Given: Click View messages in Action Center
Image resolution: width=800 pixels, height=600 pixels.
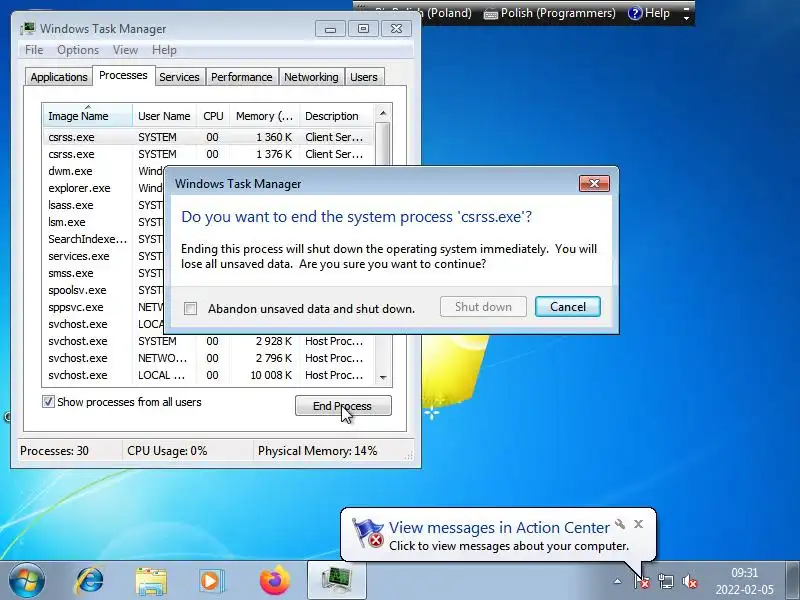Looking at the screenshot, I should tap(499, 527).
